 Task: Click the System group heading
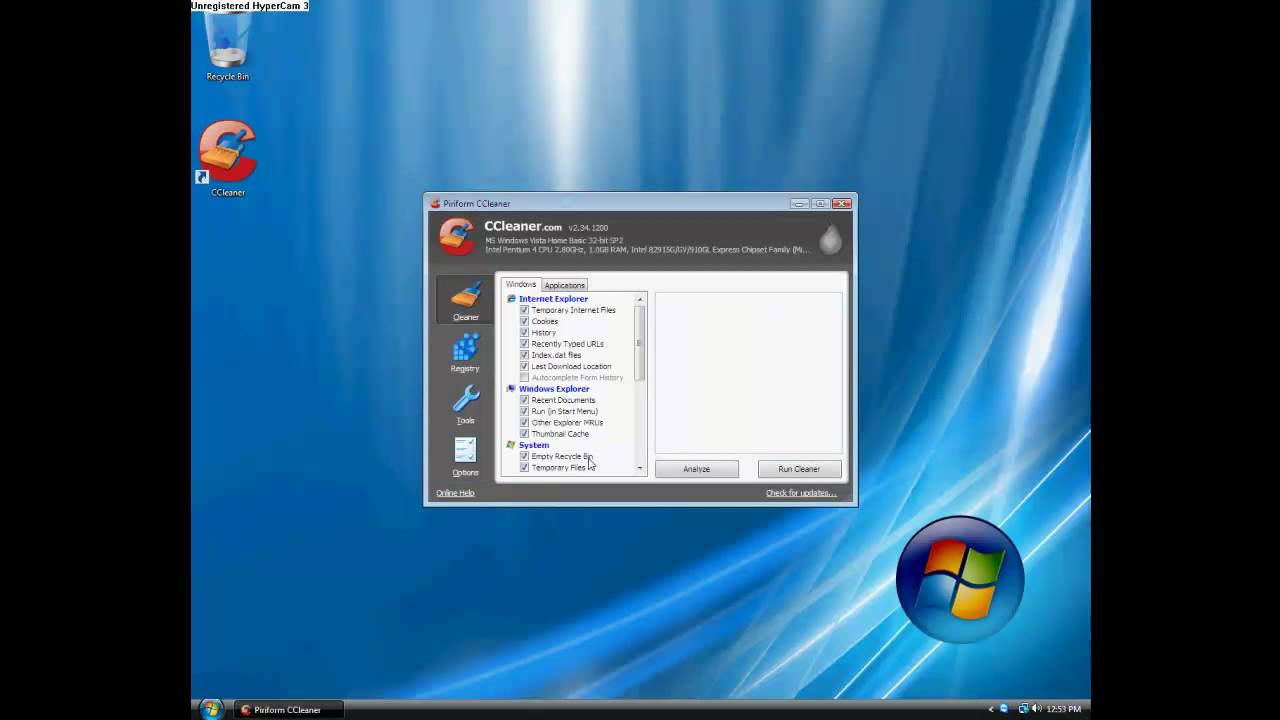[x=534, y=445]
